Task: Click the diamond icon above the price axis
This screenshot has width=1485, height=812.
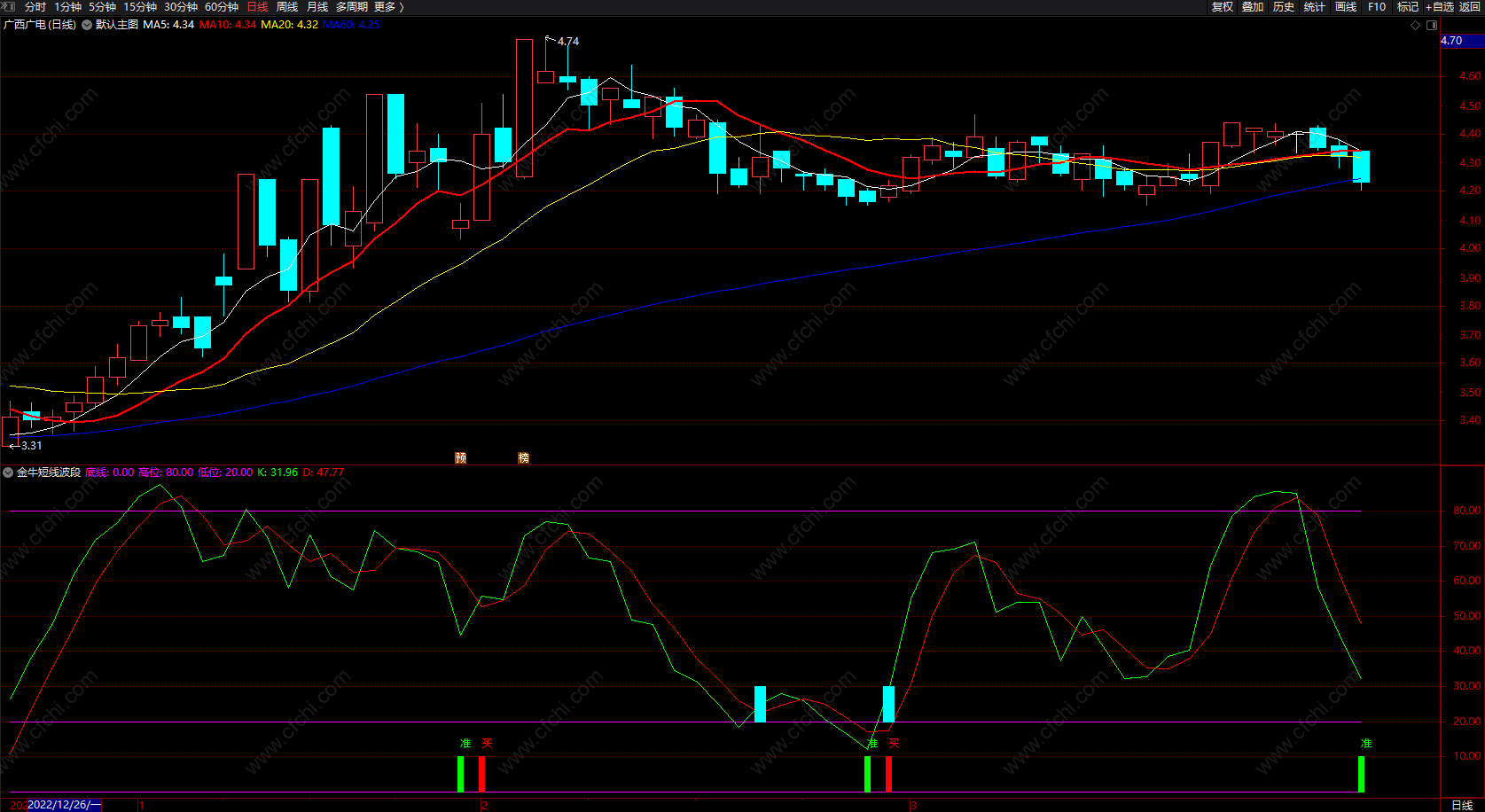Action: pos(1415,25)
